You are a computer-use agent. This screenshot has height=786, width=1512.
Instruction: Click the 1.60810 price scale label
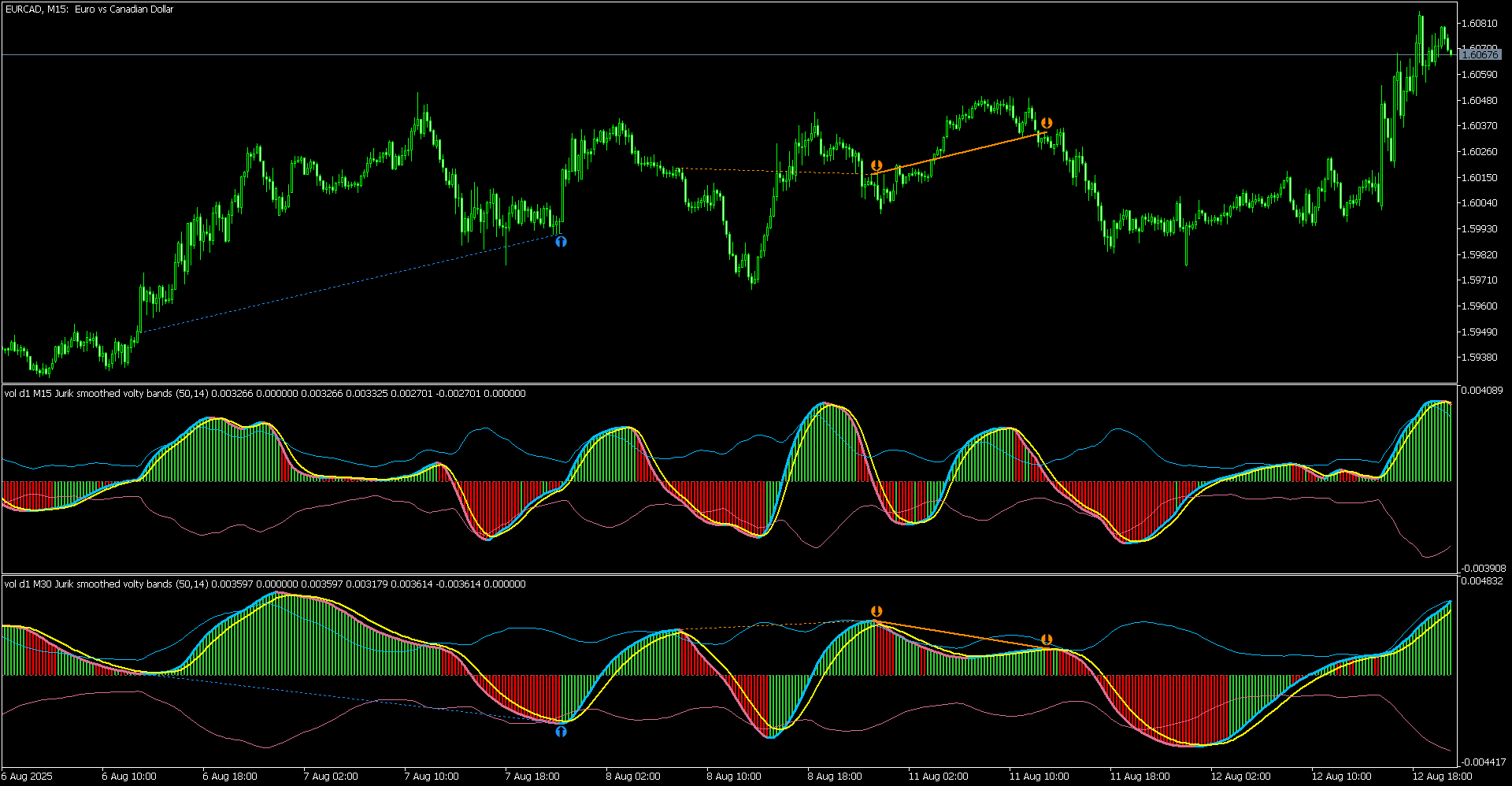pyautogui.click(x=1479, y=24)
